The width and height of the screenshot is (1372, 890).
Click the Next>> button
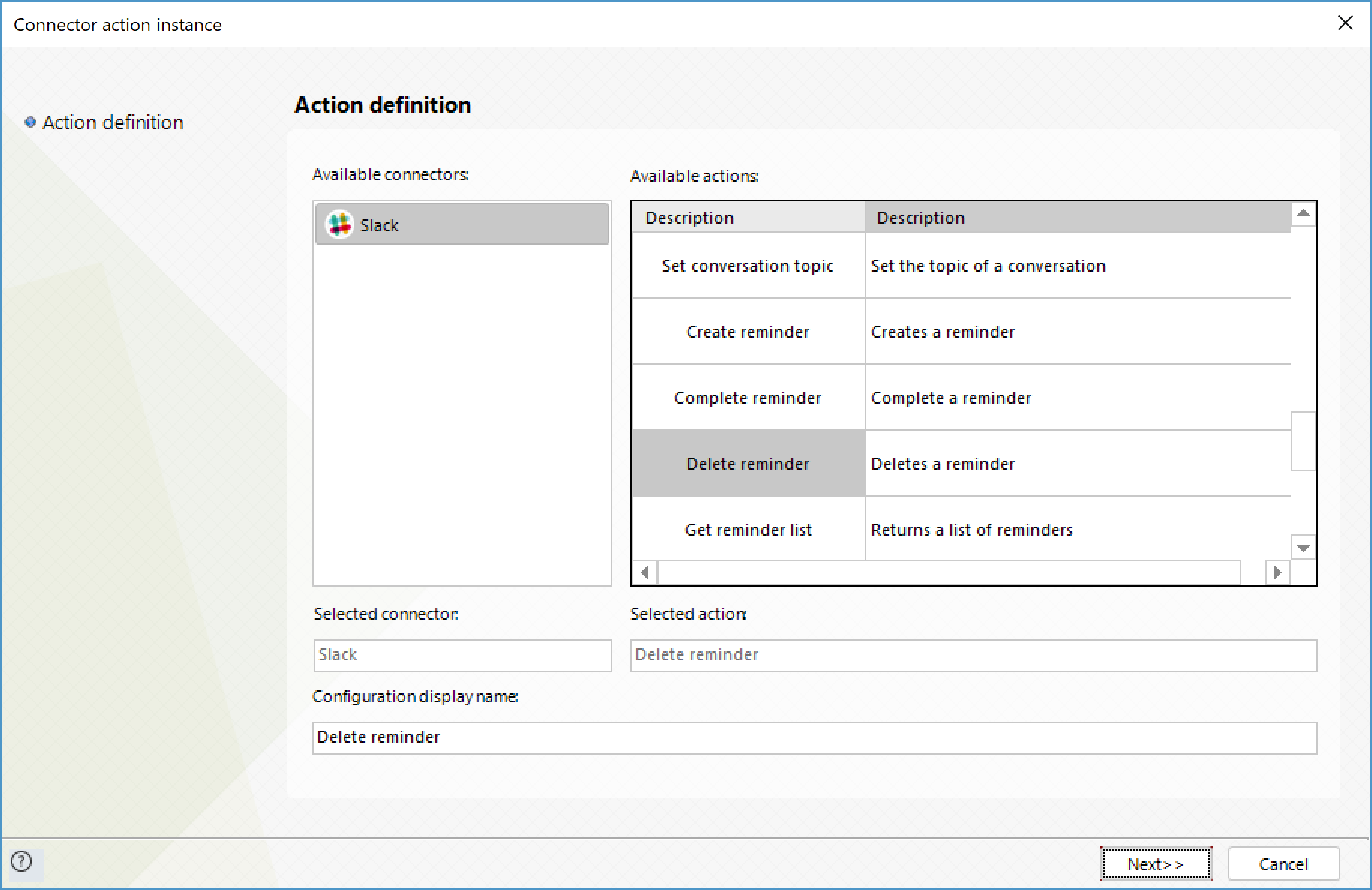(1156, 864)
